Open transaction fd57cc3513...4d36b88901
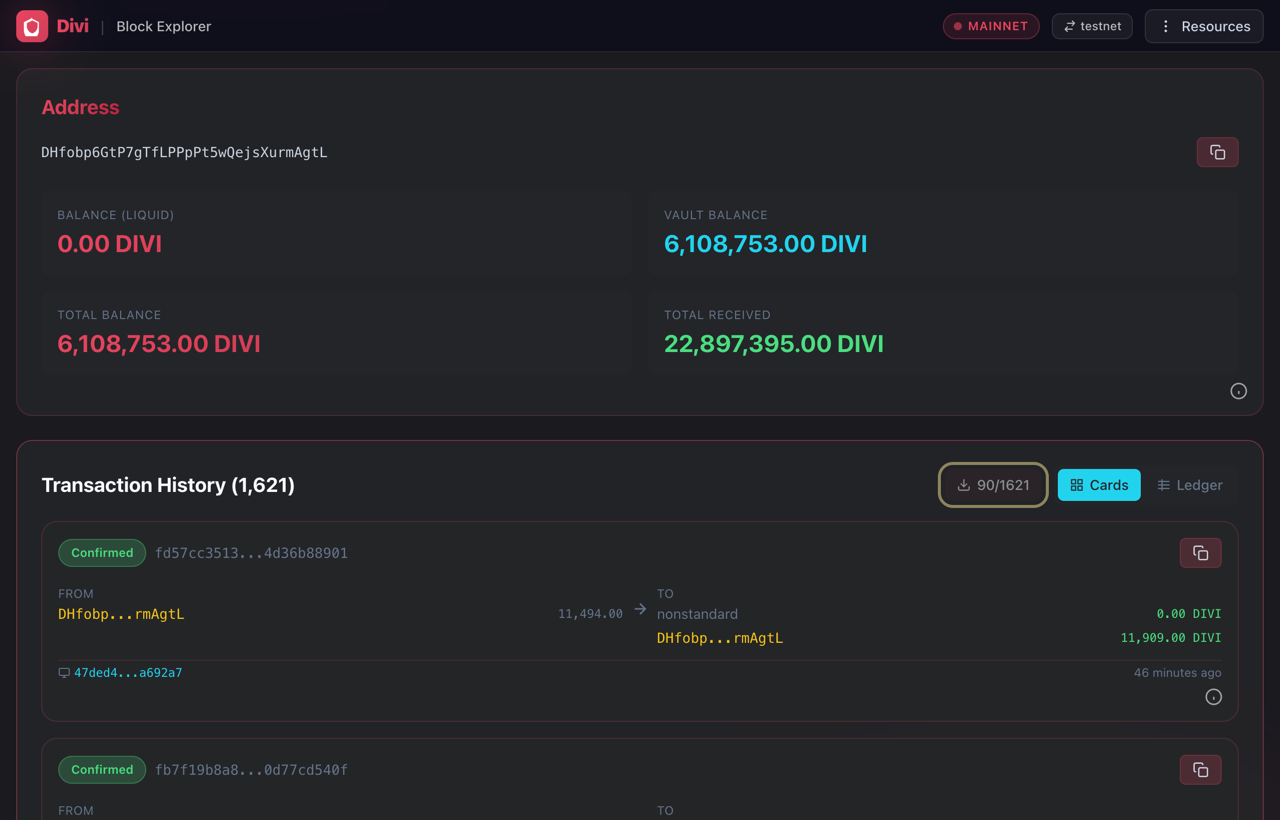Image resolution: width=1280 pixels, height=820 pixels. (x=251, y=553)
